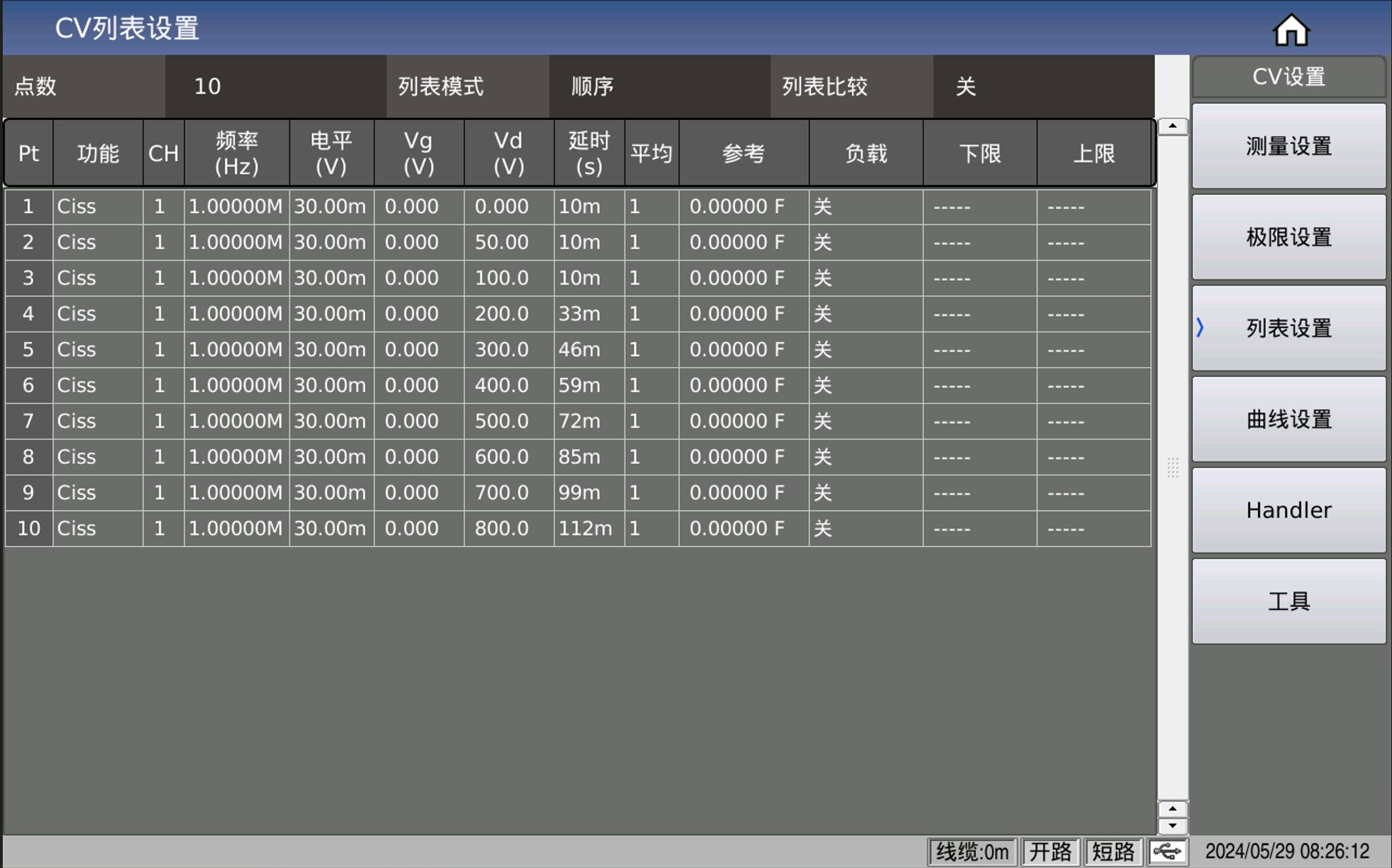1392x868 pixels.
Task: Change the Ciss function for point 1
Action: click(x=98, y=207)
